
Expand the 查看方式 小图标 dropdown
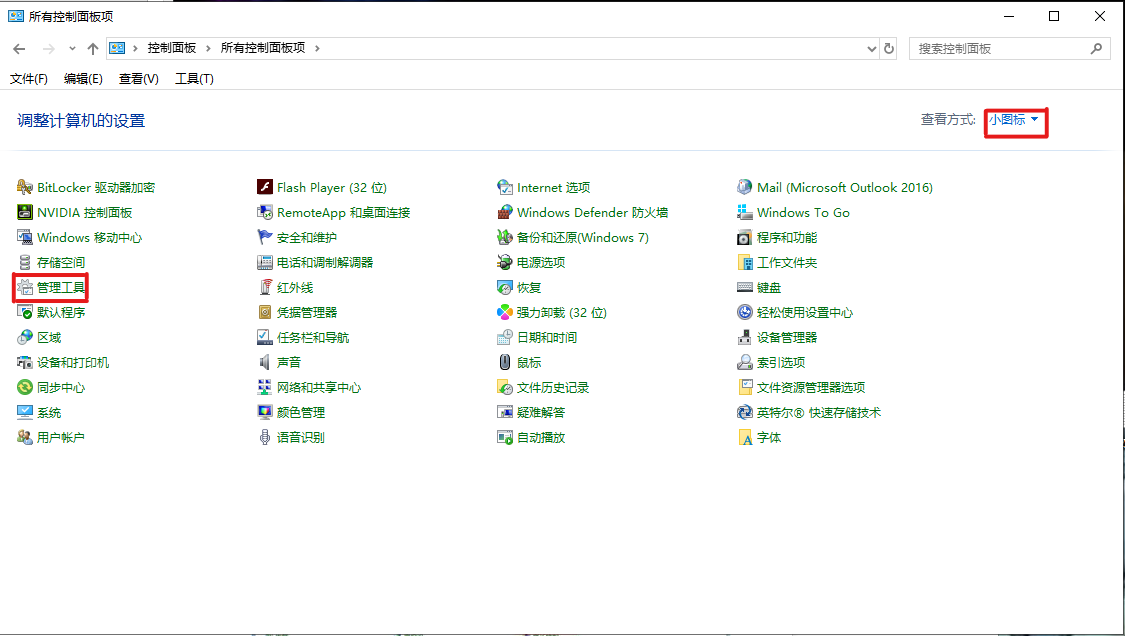pyautogui.click(x=1014, y=119)
